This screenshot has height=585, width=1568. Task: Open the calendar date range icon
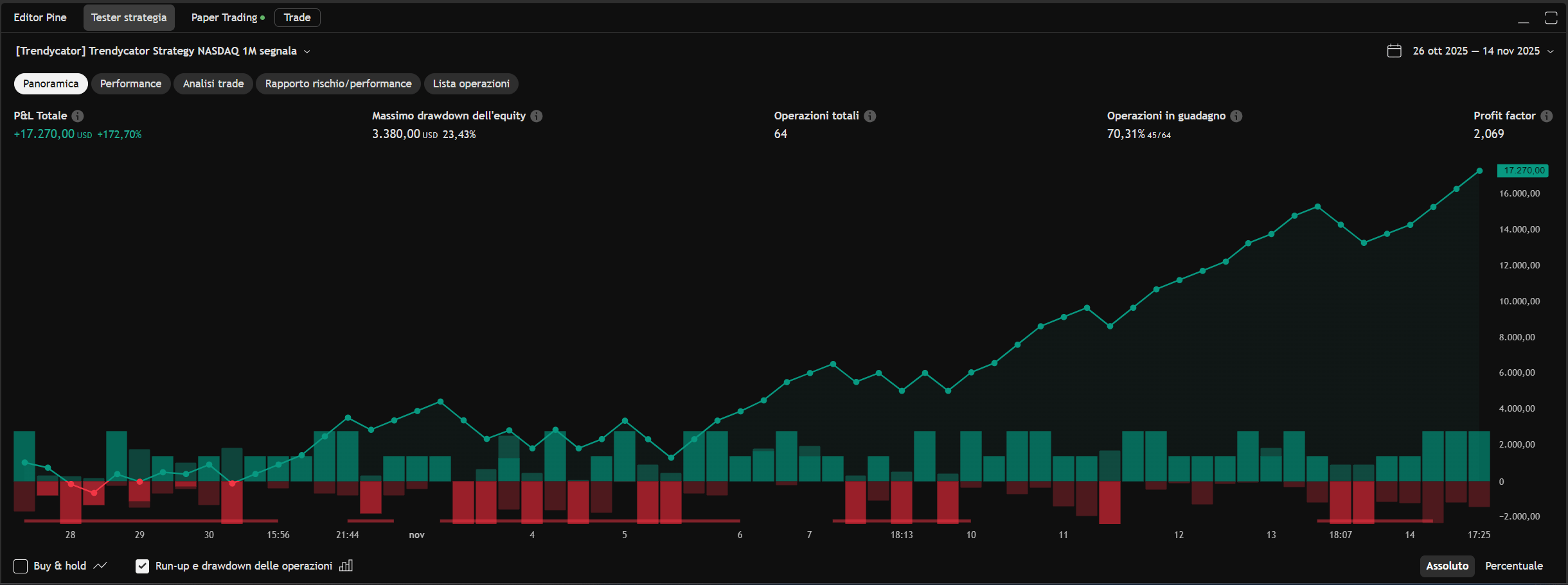pyautogui.click(x=1394, y=51)
